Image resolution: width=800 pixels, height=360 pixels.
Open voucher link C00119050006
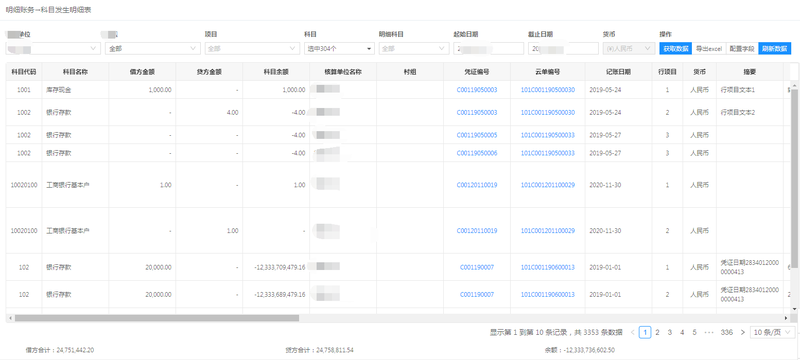click(x=477, y=153)
